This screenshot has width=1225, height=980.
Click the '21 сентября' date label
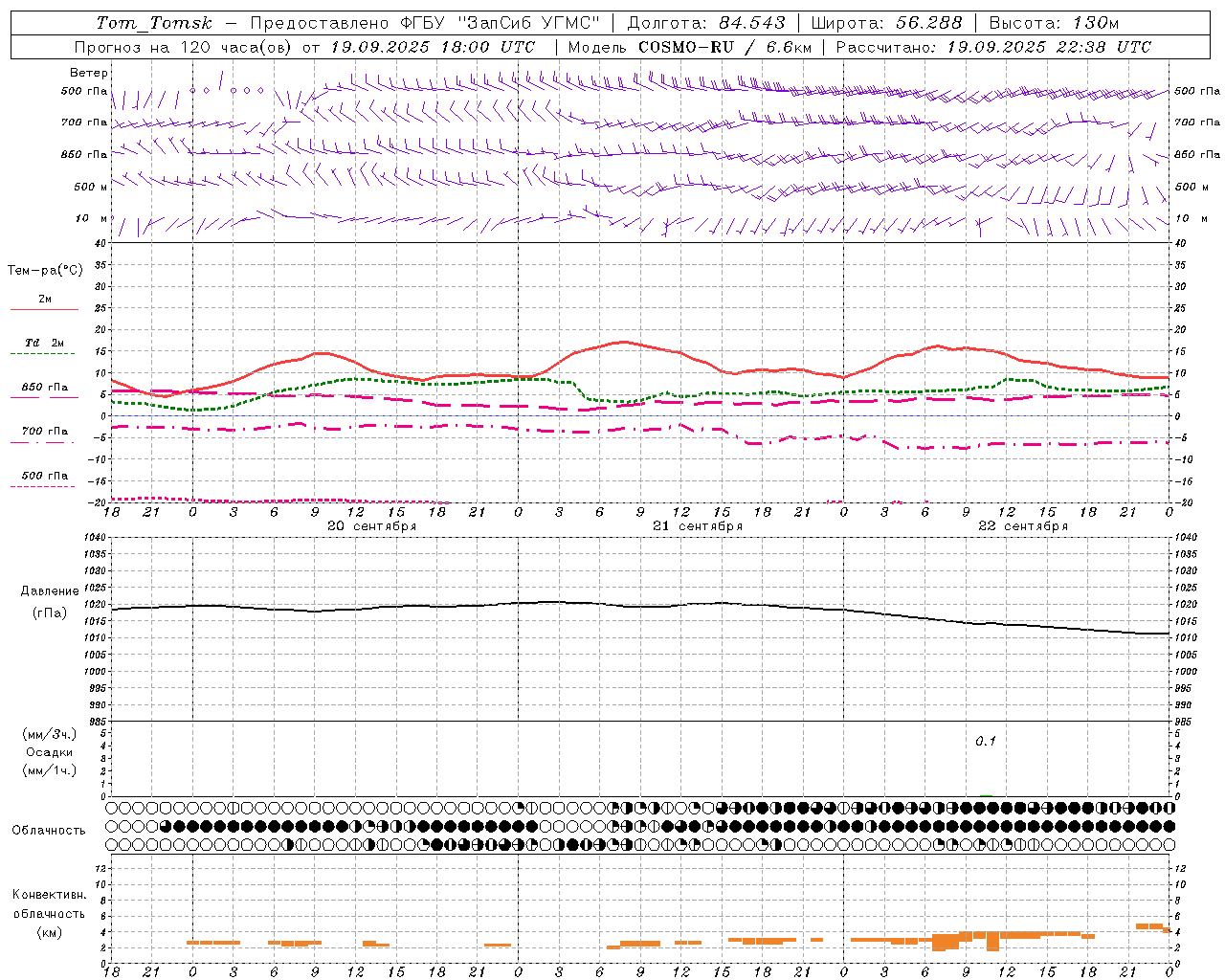698,525
